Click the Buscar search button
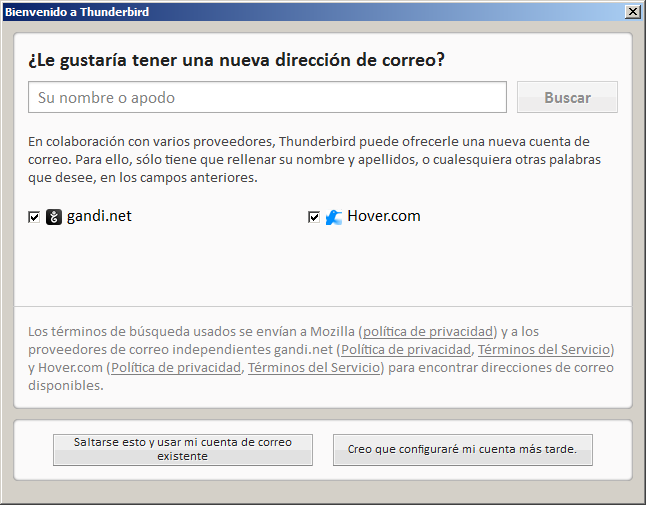The image size is (651, 505). (x=567, y=97)
